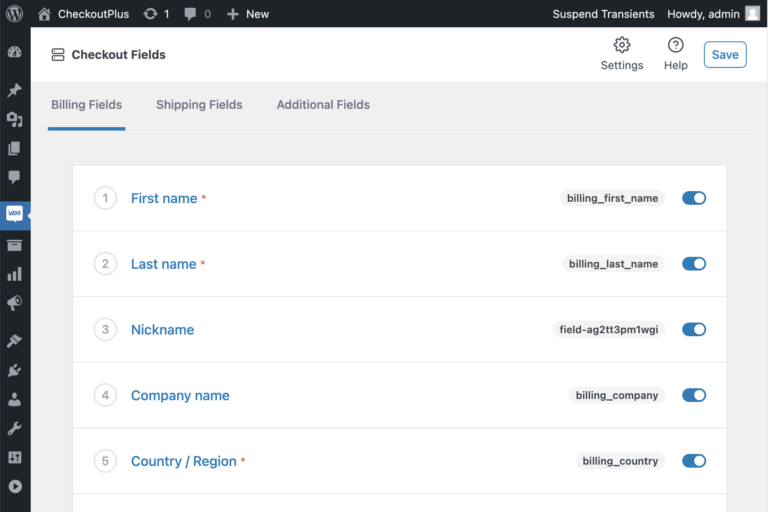Open Comments icon in sidebar
This screenshot has height=512, width=768.
(x=15, y=177)
